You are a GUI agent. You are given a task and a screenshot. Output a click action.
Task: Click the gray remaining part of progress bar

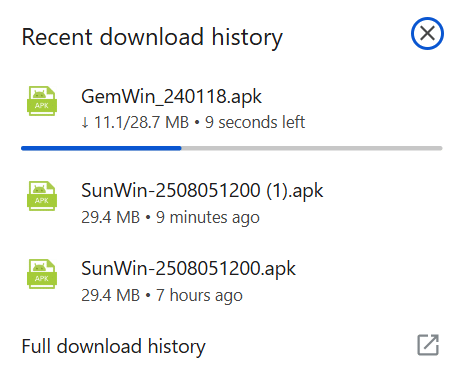click(312, 148)
